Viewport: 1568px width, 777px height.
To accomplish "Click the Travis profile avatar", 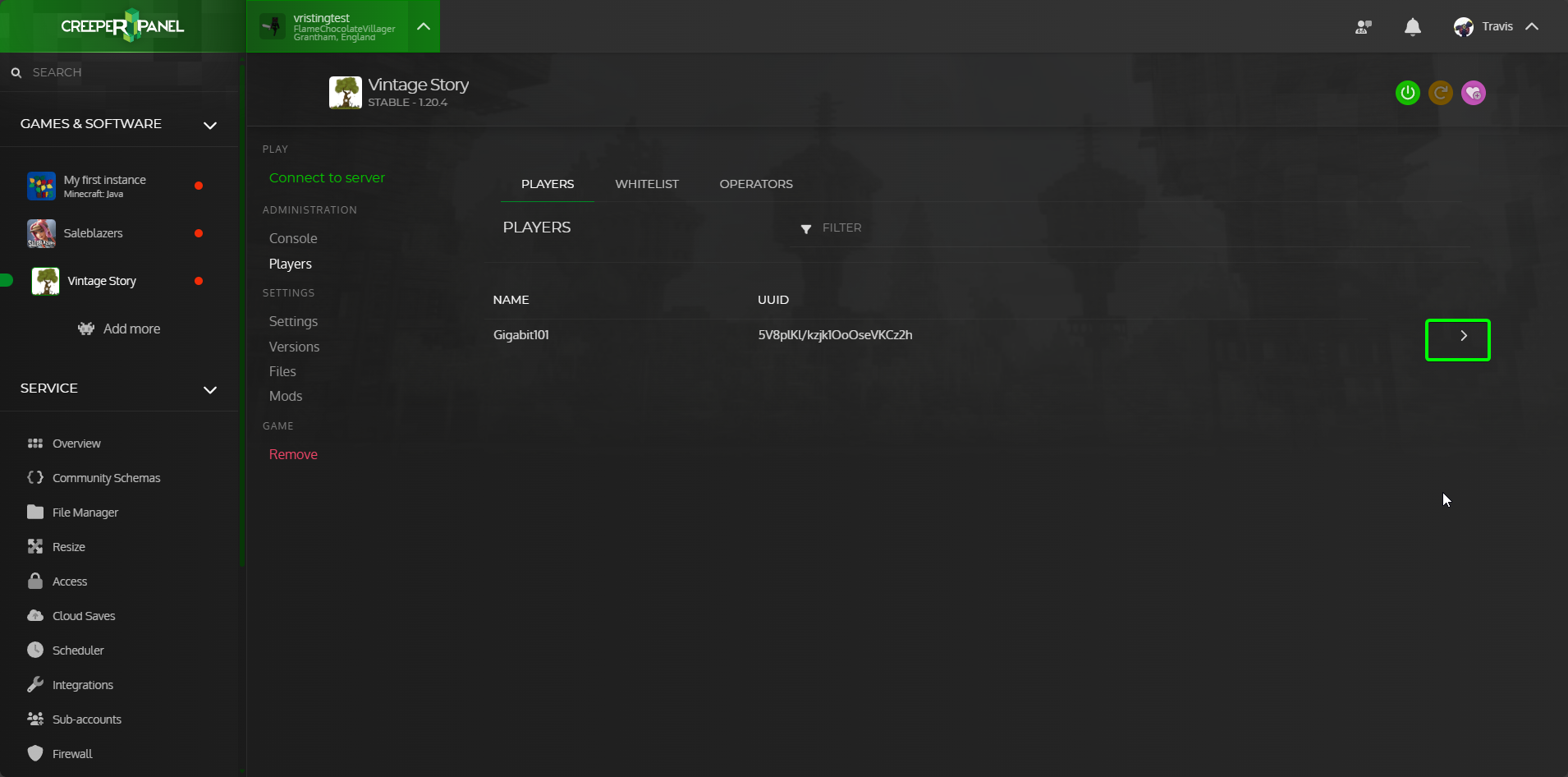I will [1464, 27].
